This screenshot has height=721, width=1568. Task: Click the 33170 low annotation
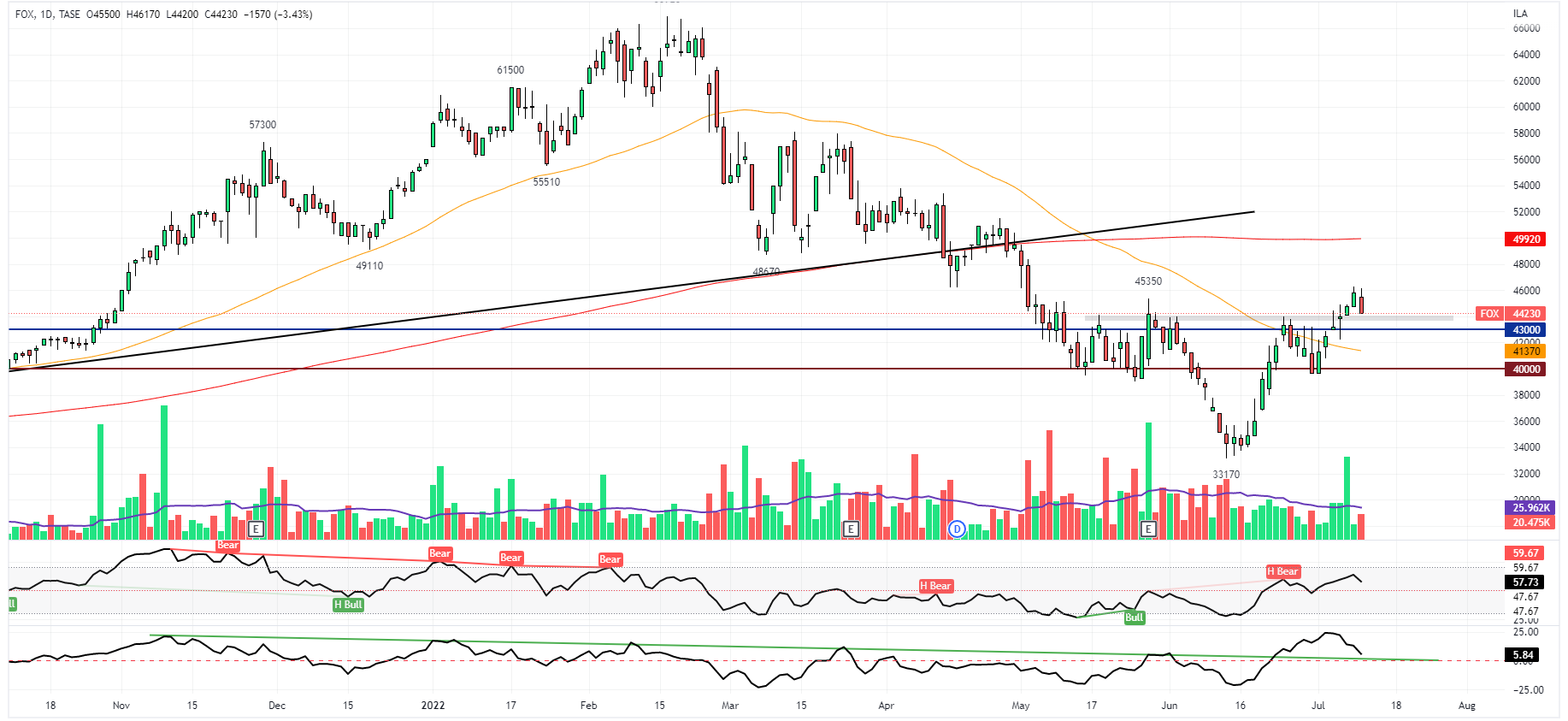pos(1226,475)
